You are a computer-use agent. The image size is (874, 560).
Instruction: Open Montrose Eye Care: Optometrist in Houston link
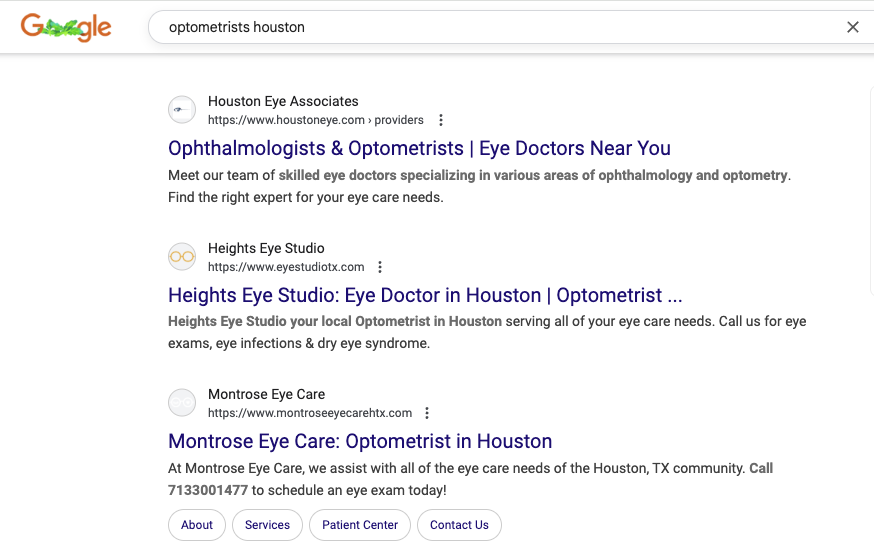point(360,441)
